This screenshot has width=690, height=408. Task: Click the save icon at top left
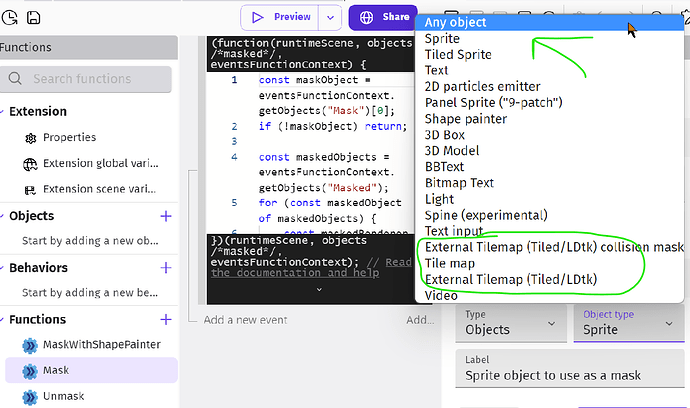click(34, 18)
